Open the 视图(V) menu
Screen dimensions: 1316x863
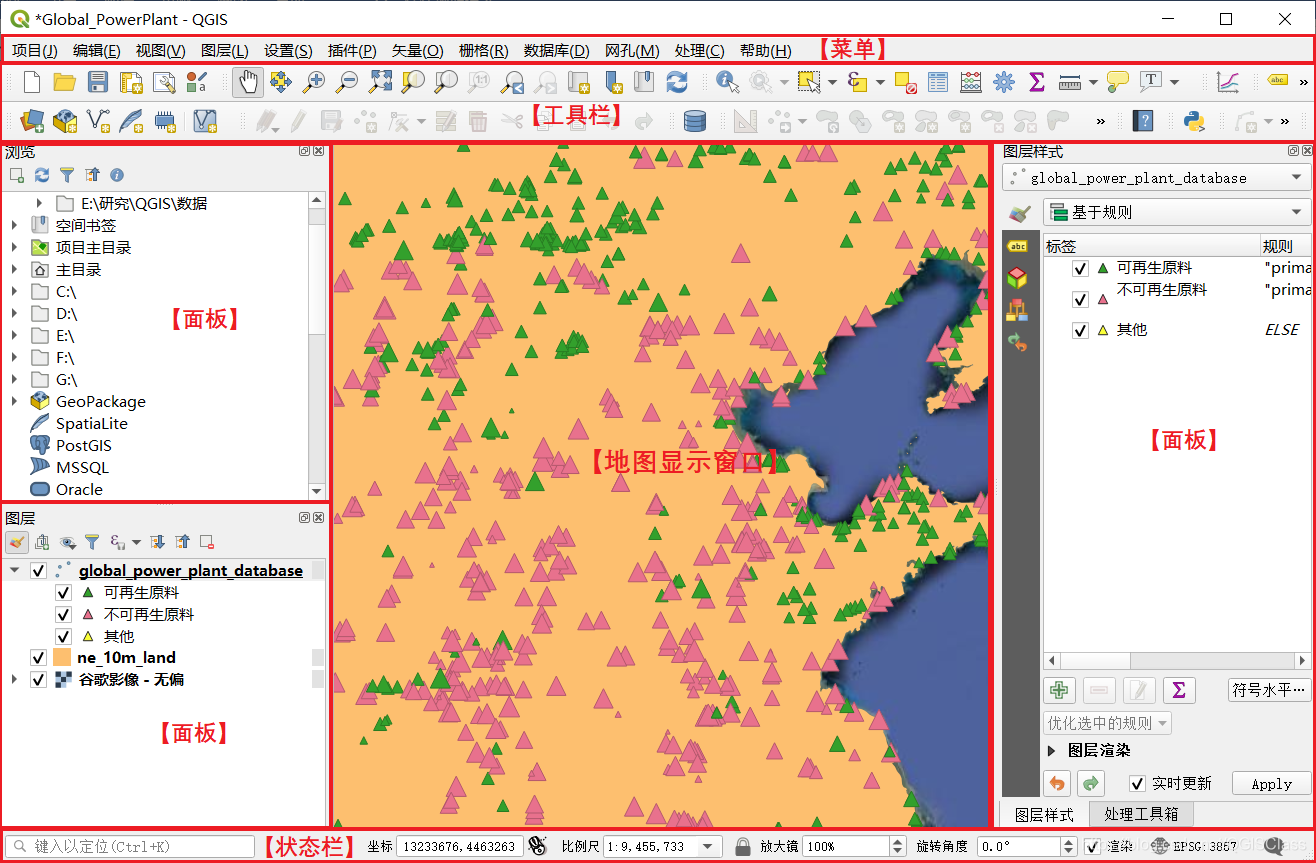point(160,51)
